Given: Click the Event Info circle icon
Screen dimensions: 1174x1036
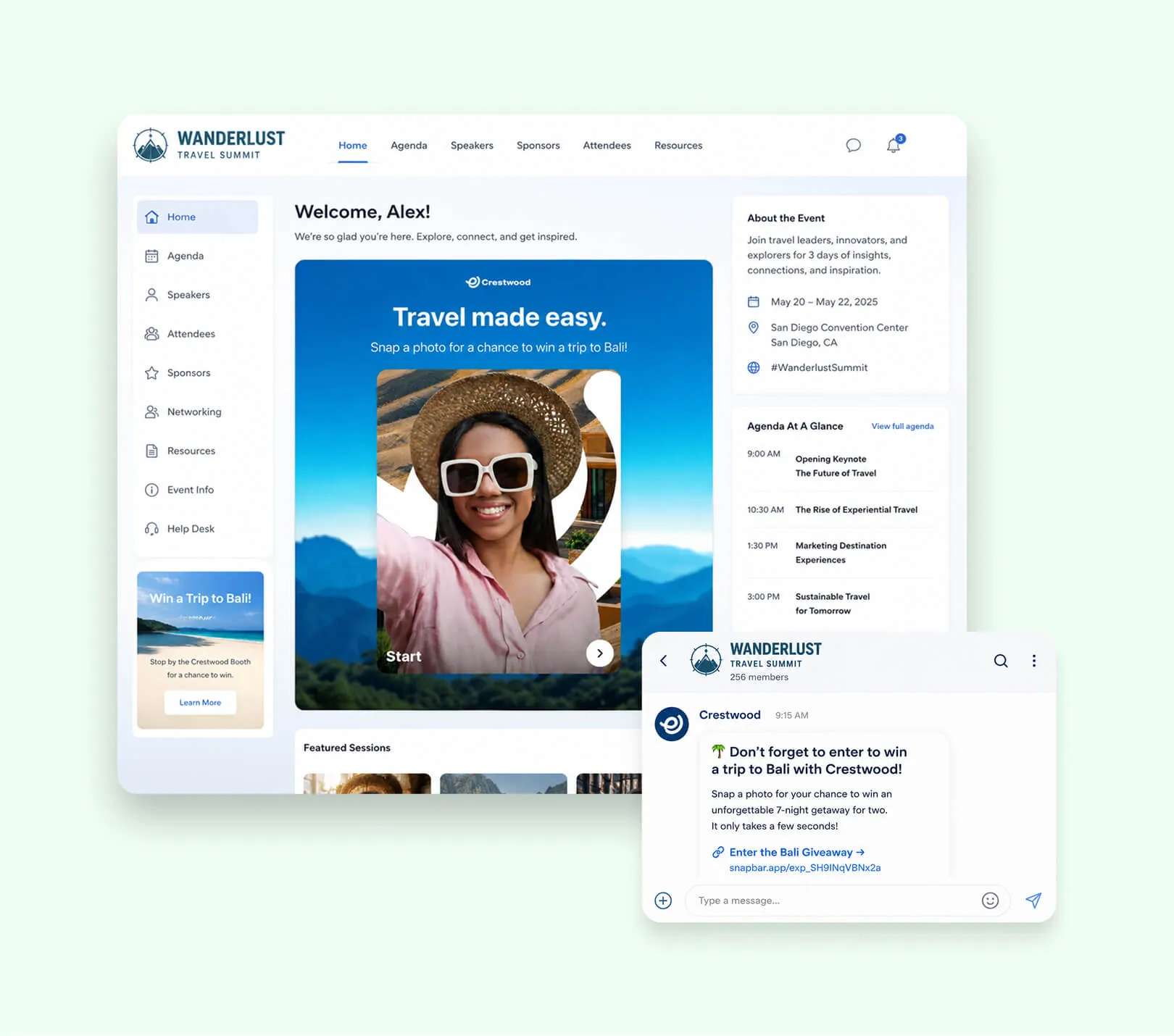Looking at the screenshot, I should pos(151,490).
